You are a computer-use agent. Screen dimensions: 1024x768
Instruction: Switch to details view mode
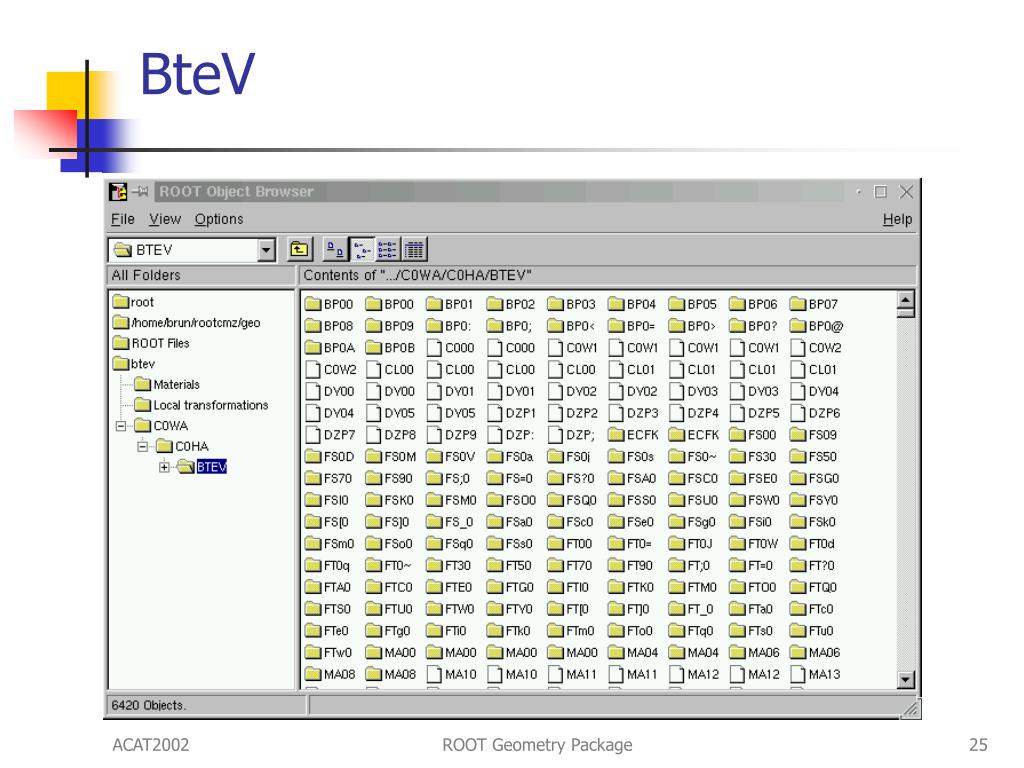(x=414, y=249)
